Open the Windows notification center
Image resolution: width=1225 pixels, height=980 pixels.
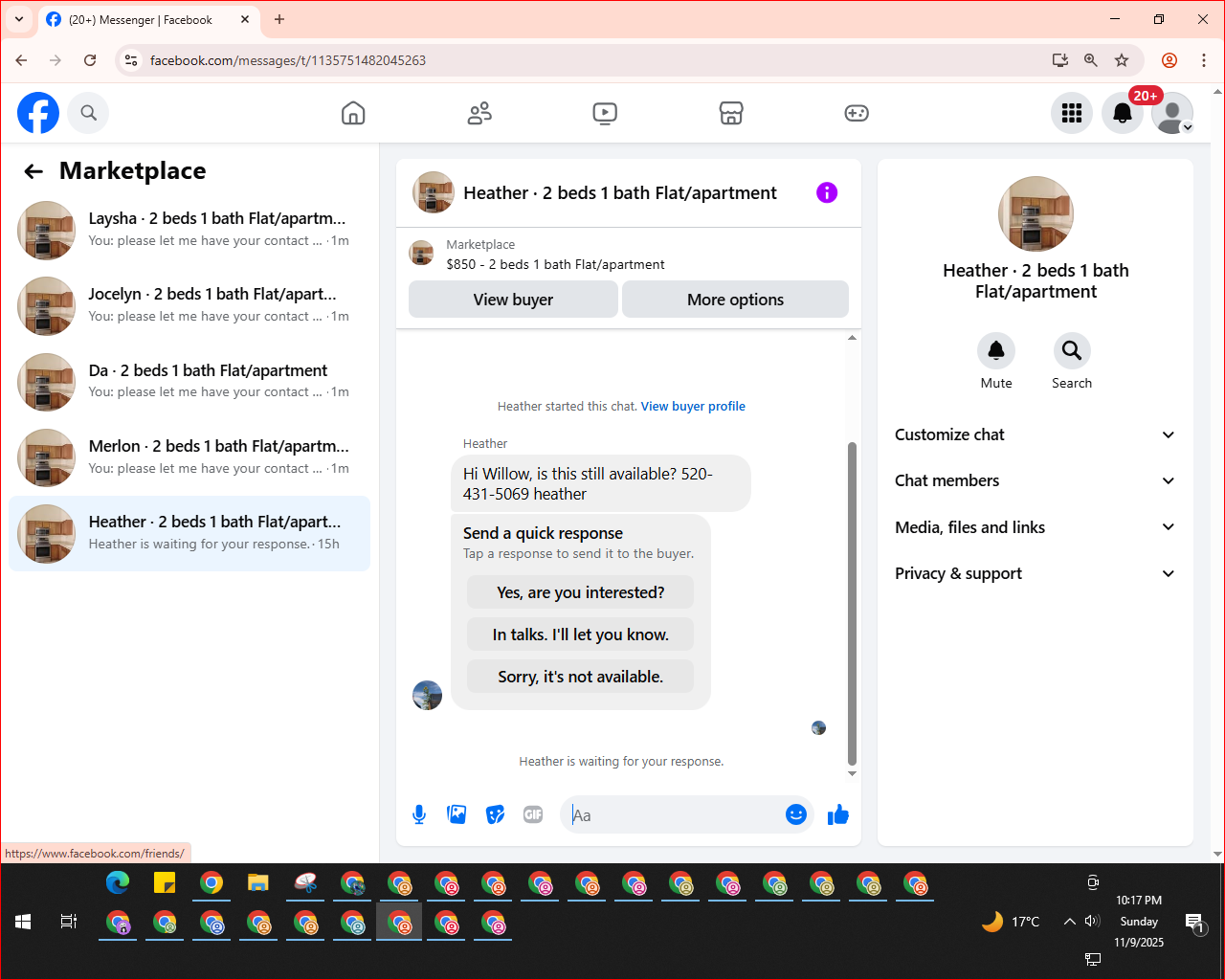click(1194, 923)
